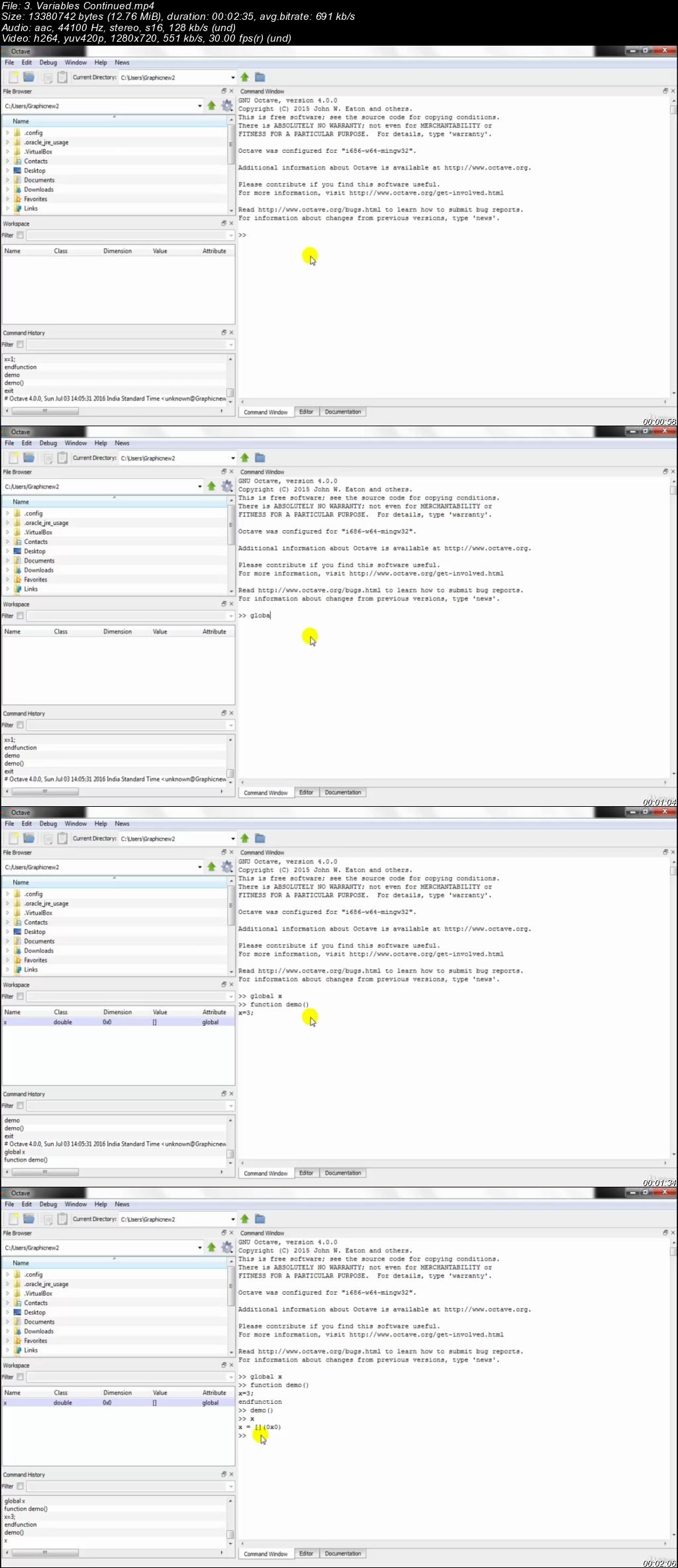This screenshot has height=1568, width=678.
Task: Enable Command History Filter checkbox, 00:02:06 frame
Action: tap(20, 1486)
